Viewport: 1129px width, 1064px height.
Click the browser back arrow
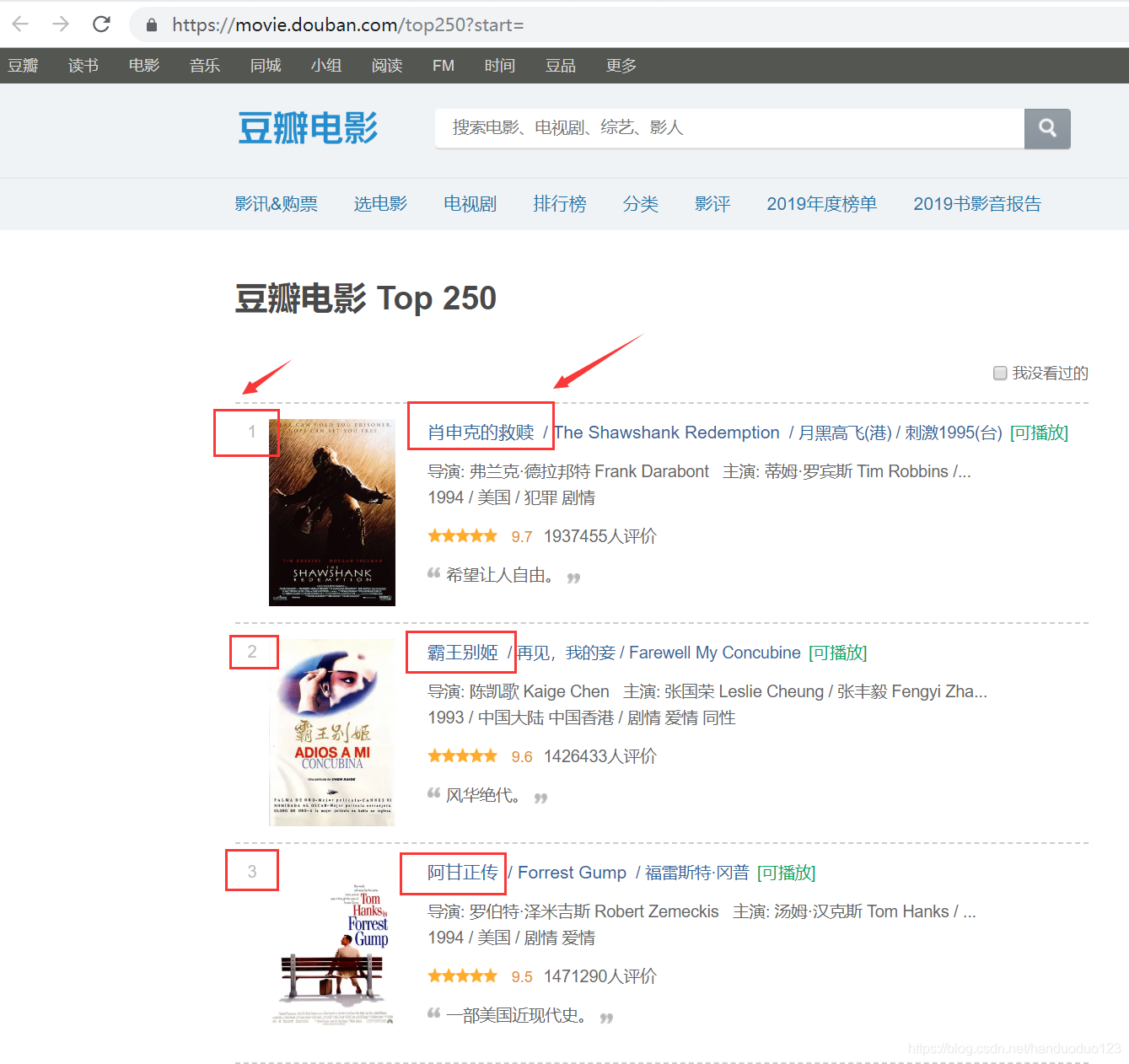click(x=20, y=24)
